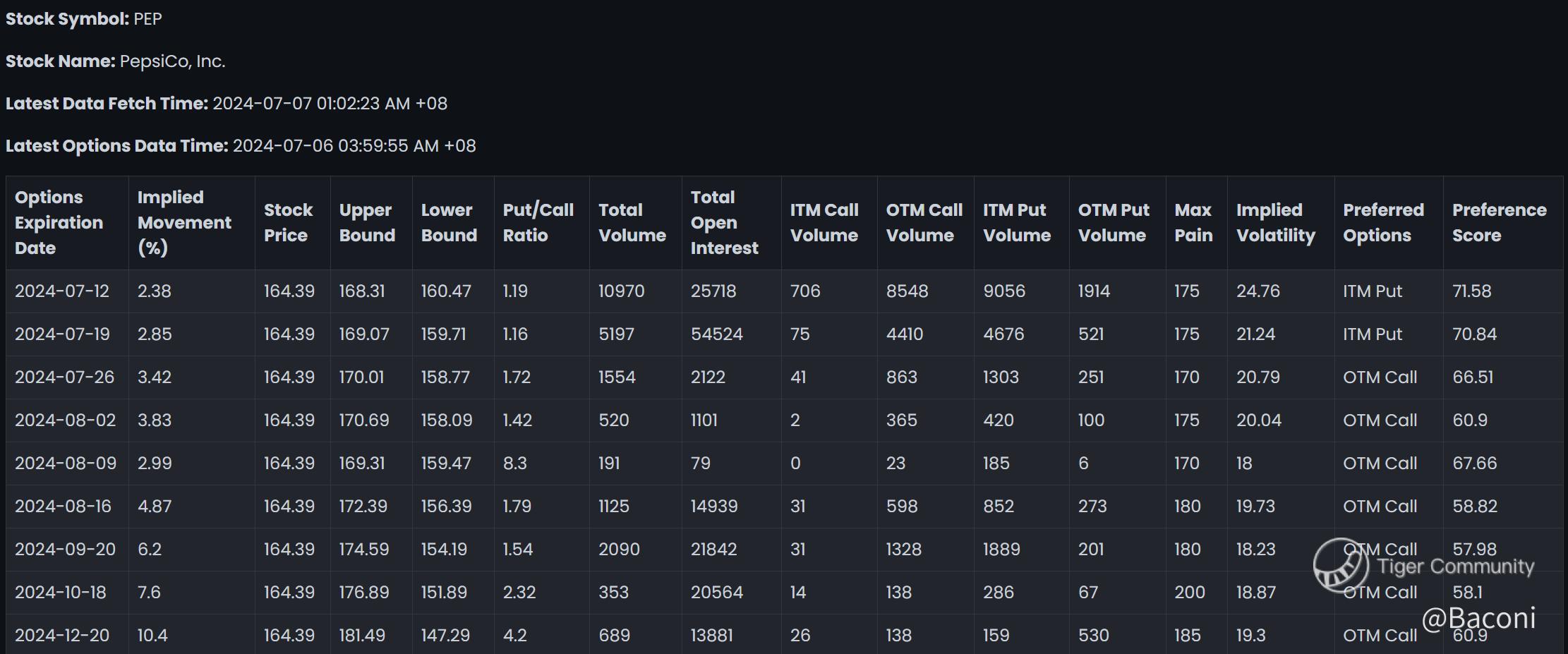The width and height of the screenshot is (1568, 654).
Task: Click ITM Put in the 2024-07-19 row
Action: (1373, 334)
